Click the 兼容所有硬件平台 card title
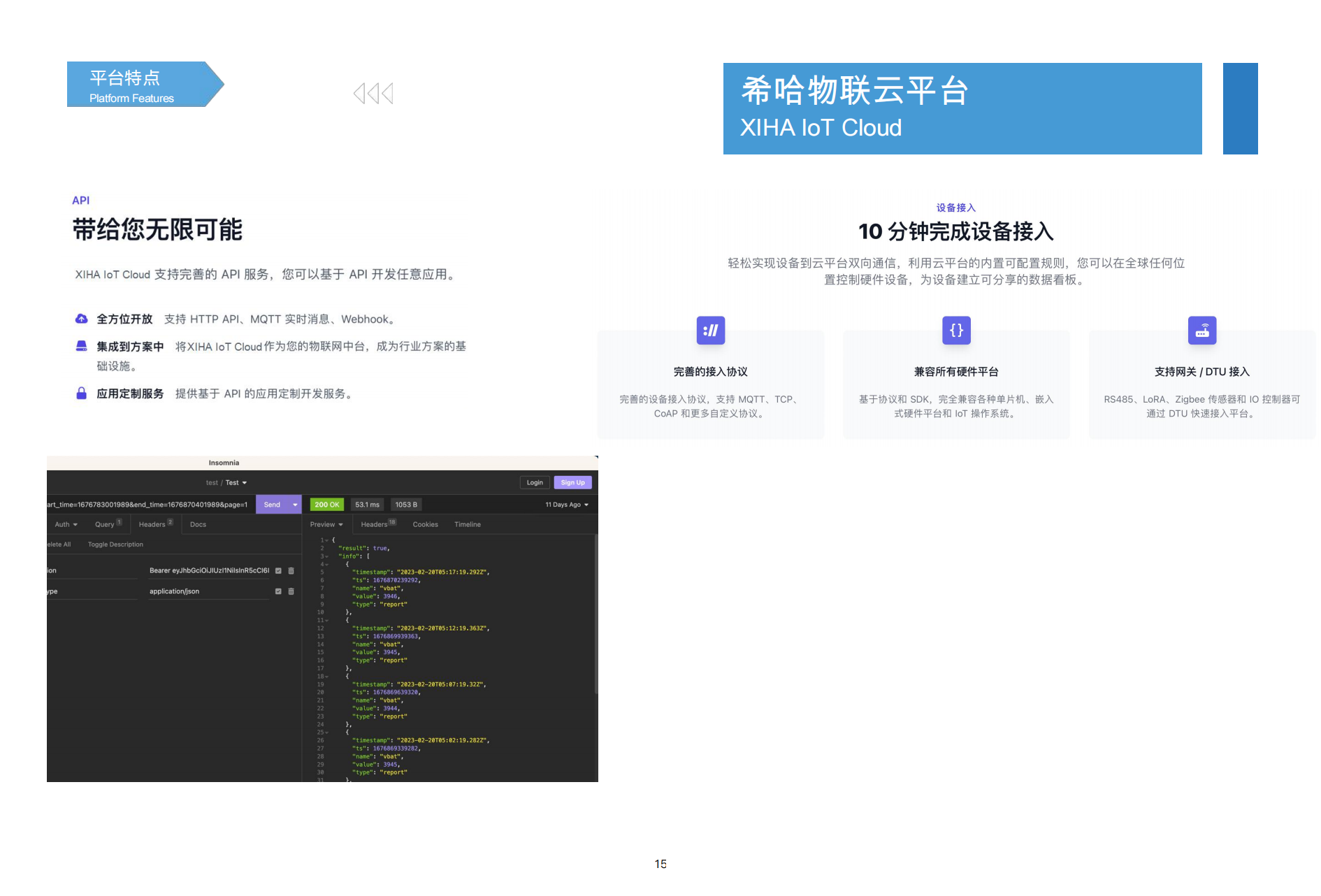The height and width of the screenshot is (896, 1321). coord(956,372)
